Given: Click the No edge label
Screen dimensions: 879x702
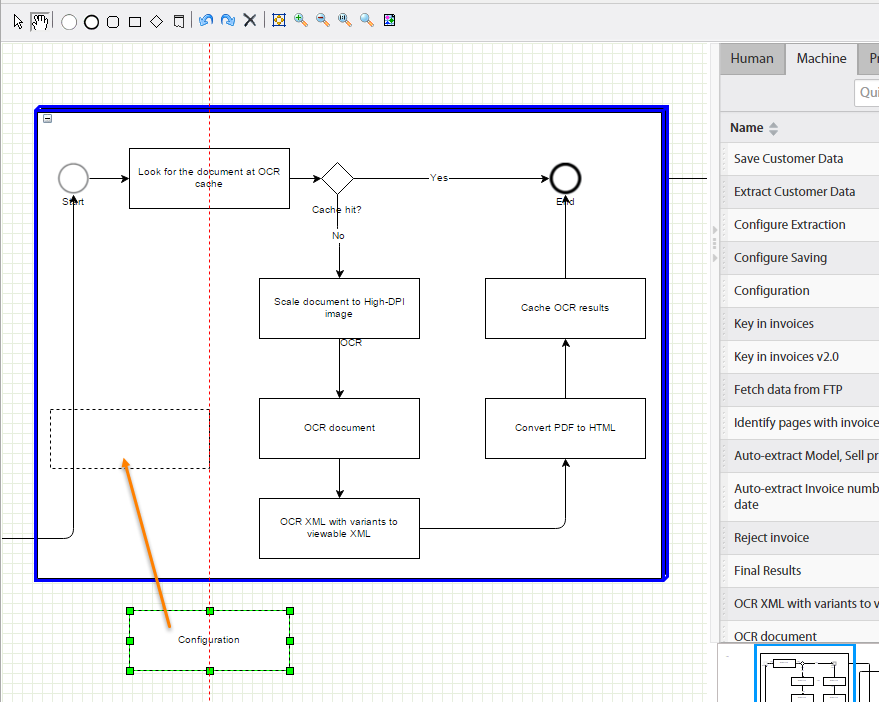Looking at the screenshot, I should click(x=338, y=235).
